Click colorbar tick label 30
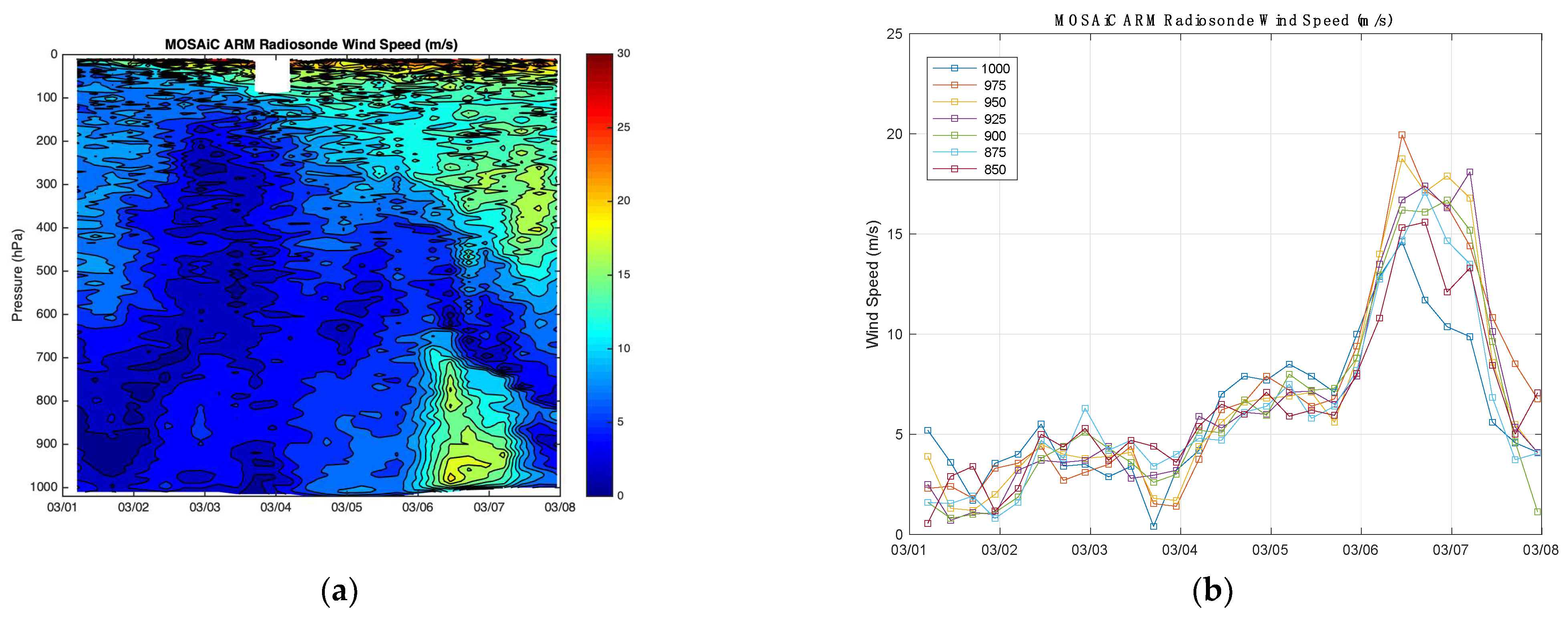 pyautogui.click(x=623, y=54)
